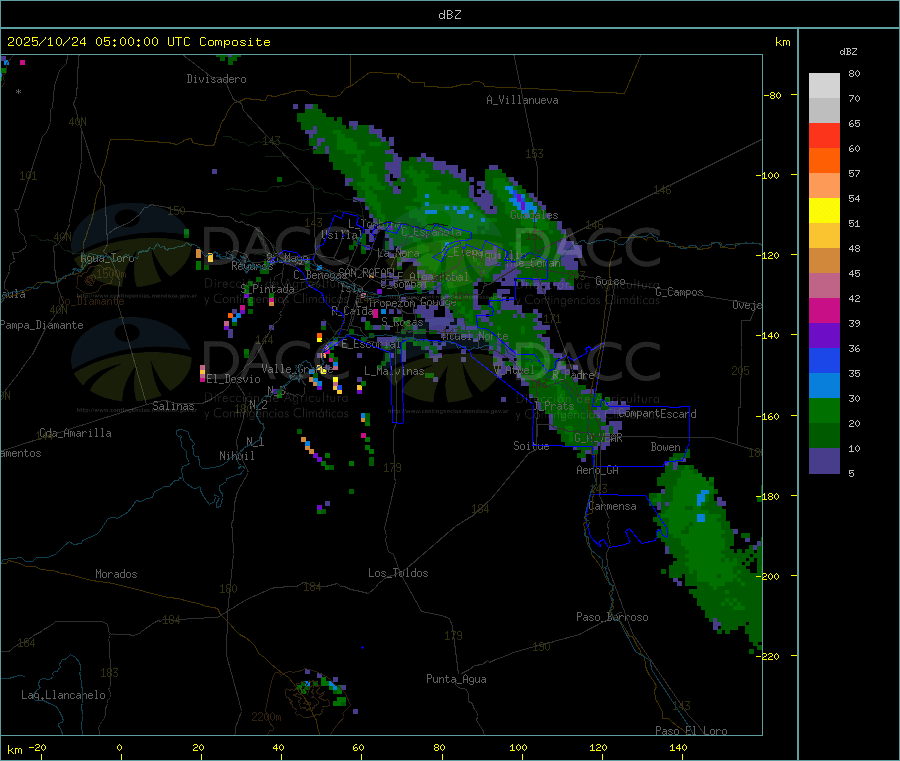Click the 2200m contour label

(266, 717)
